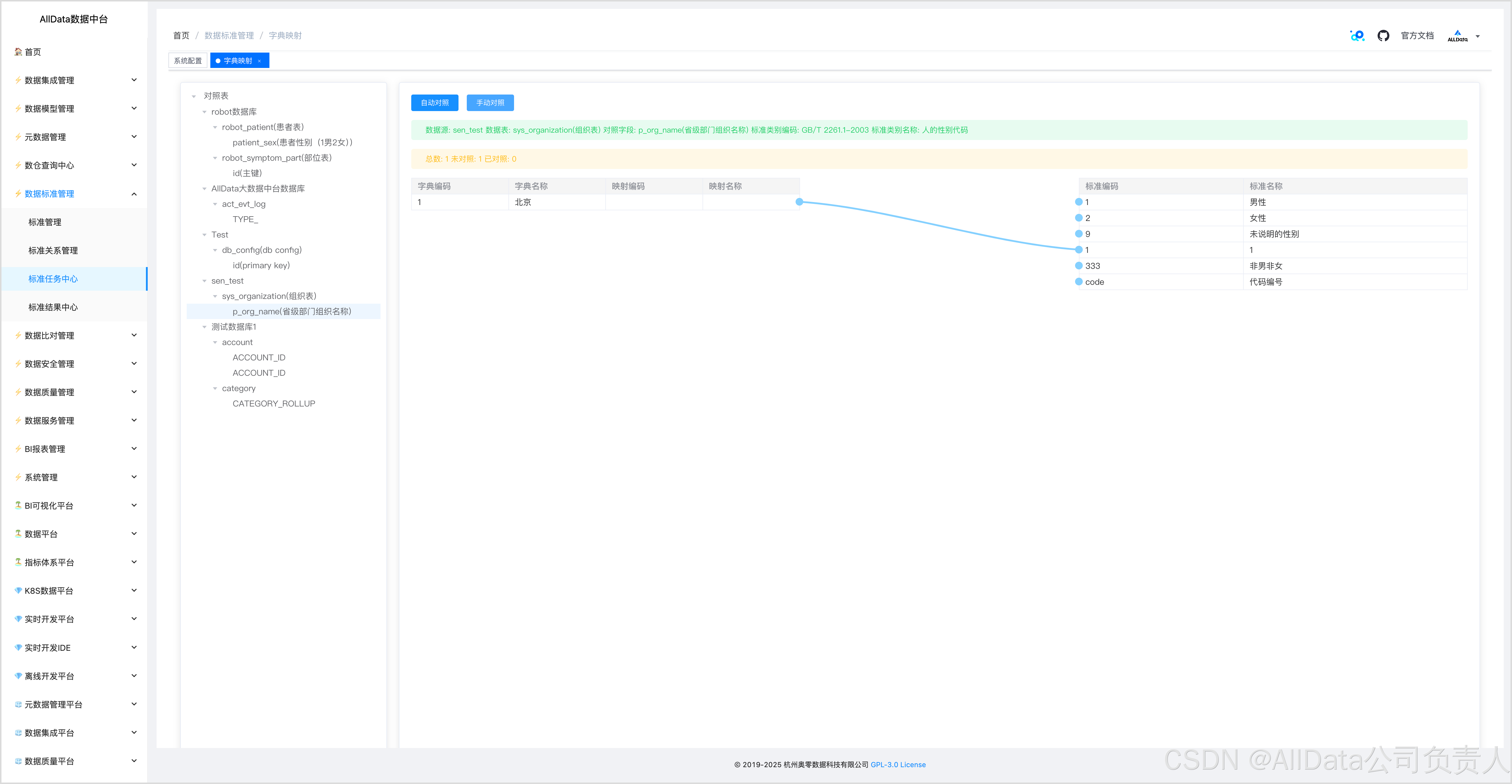
Task: Click the blue dot beside code 代码编号
Action: 1078,282
